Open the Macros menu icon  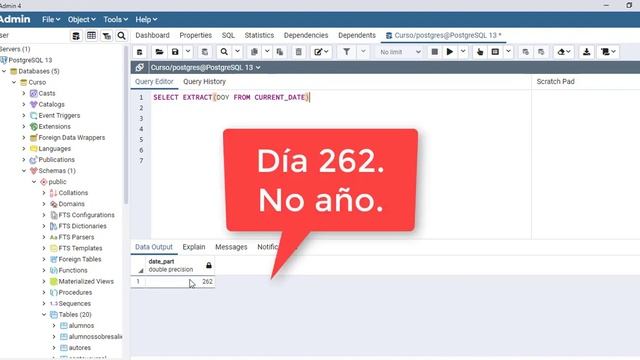608,52
